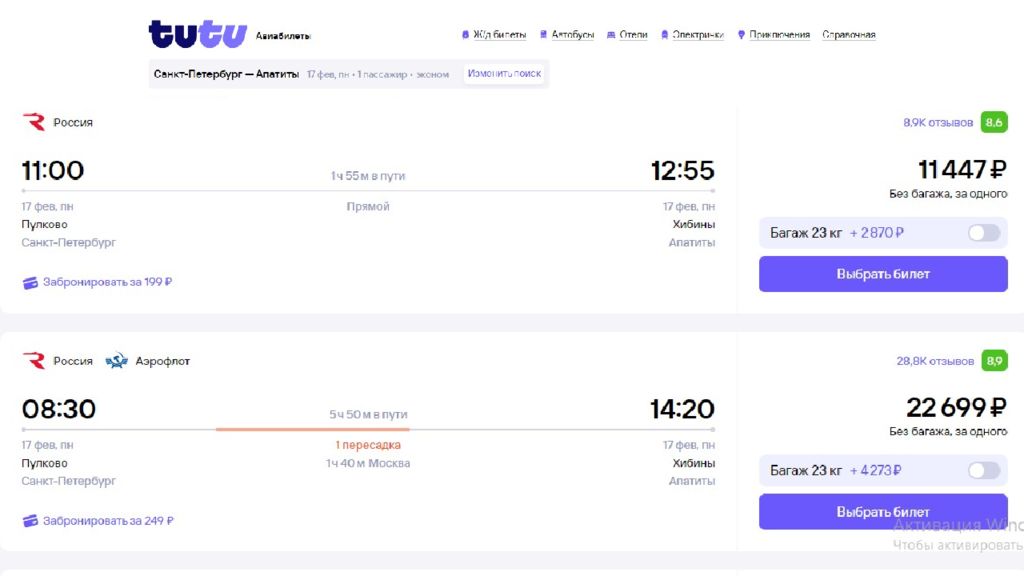
Task: Open 8,9K отзывов for the direct flight
Action: coord(937,123)
